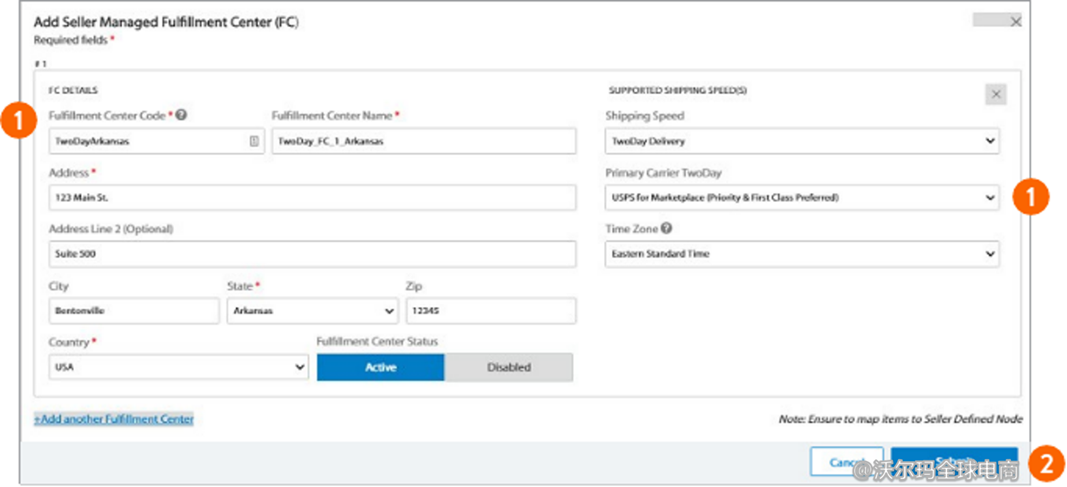Screen dimensions: 1067x487
Task: Click the Add another Fulfillment Center link
Action: (114, 419)
